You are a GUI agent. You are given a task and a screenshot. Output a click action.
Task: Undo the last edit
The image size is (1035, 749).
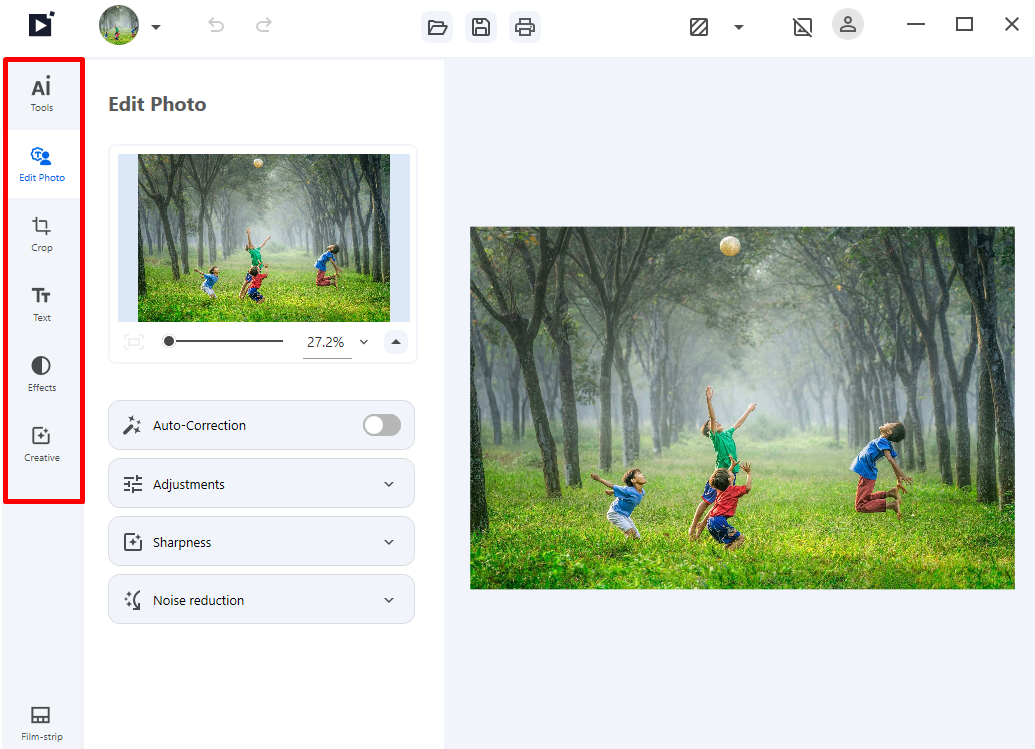[x=216, y=25]
